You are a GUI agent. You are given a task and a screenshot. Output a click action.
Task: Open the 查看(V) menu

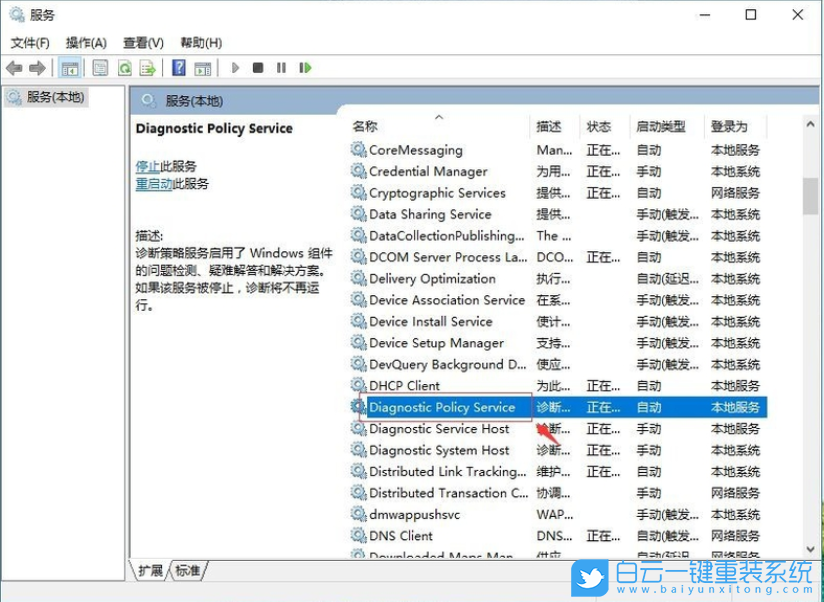click(143, 43)
